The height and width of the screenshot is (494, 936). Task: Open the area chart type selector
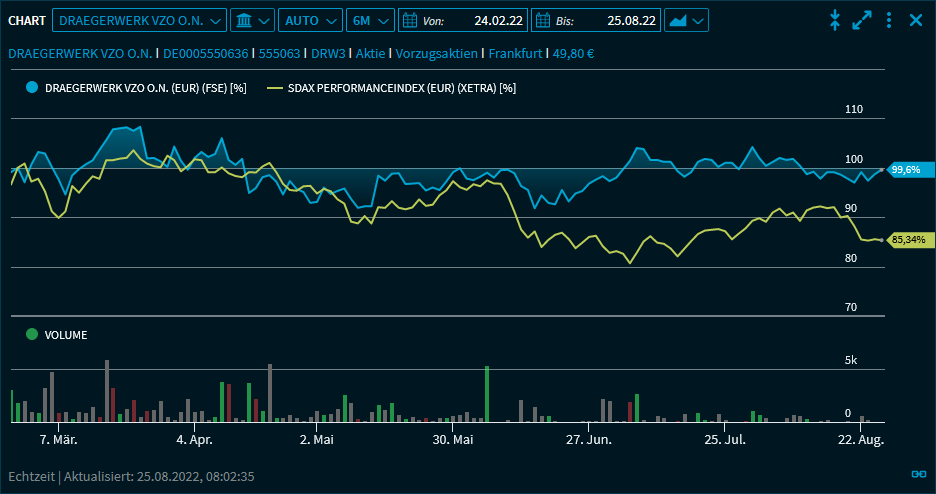686,20
